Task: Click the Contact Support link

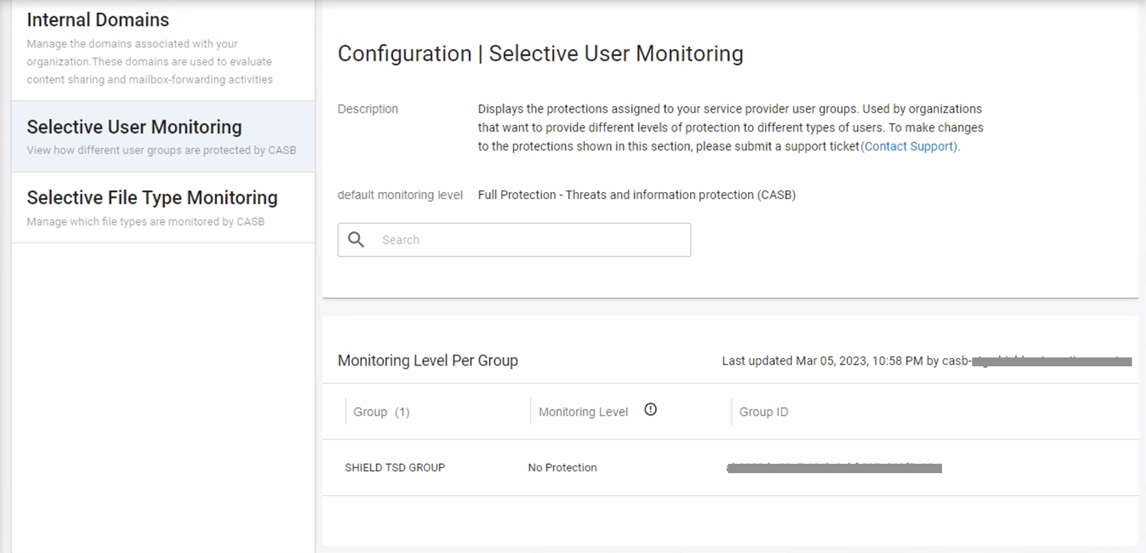Action: tap(909, 146)
